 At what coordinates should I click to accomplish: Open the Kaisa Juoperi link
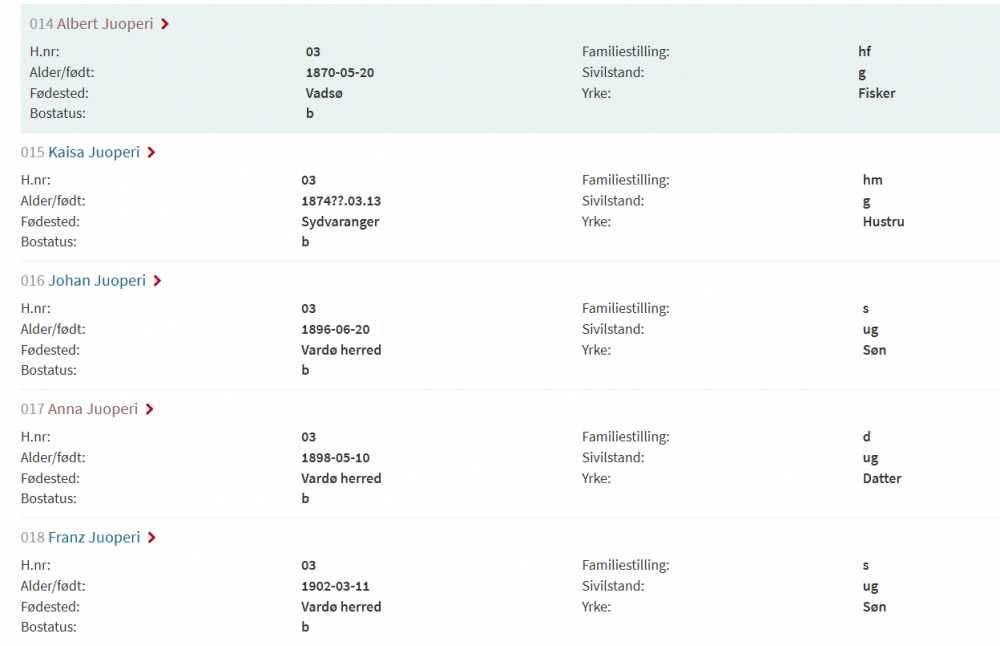coord(94,153)
